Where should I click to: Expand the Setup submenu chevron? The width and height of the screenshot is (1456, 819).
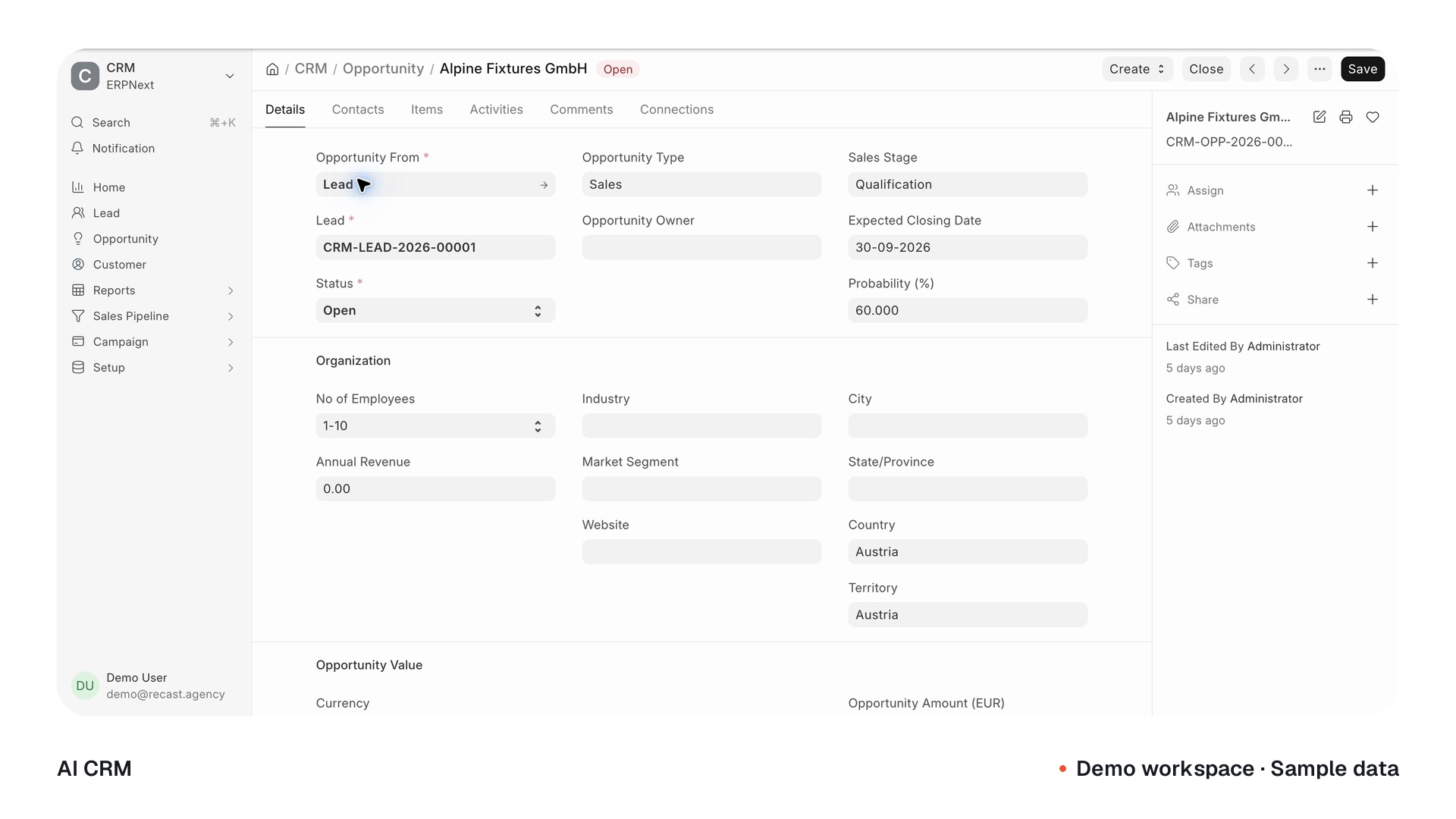231,368
